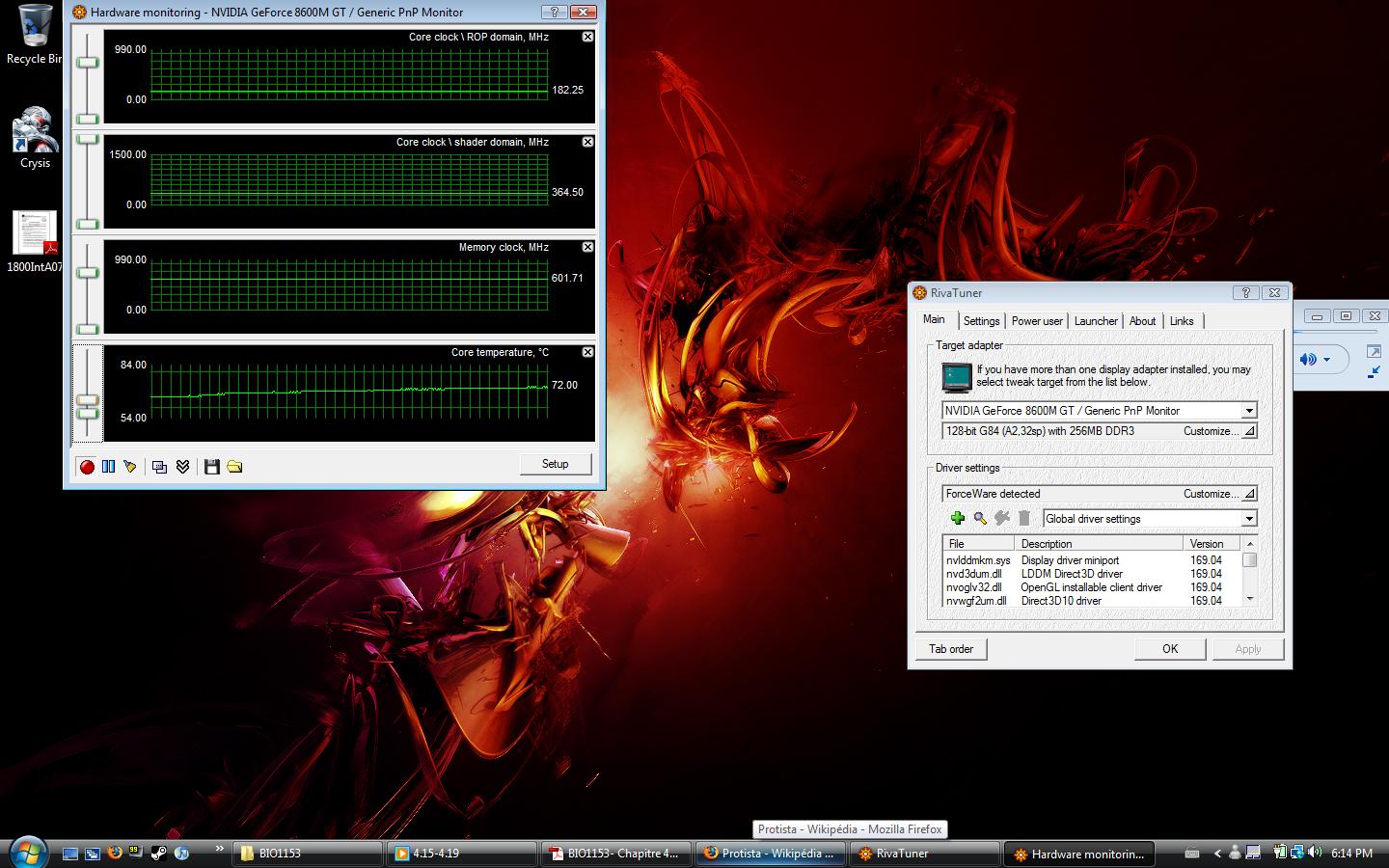Launch Steam from the quick launch bar

[x=158, y=853]
